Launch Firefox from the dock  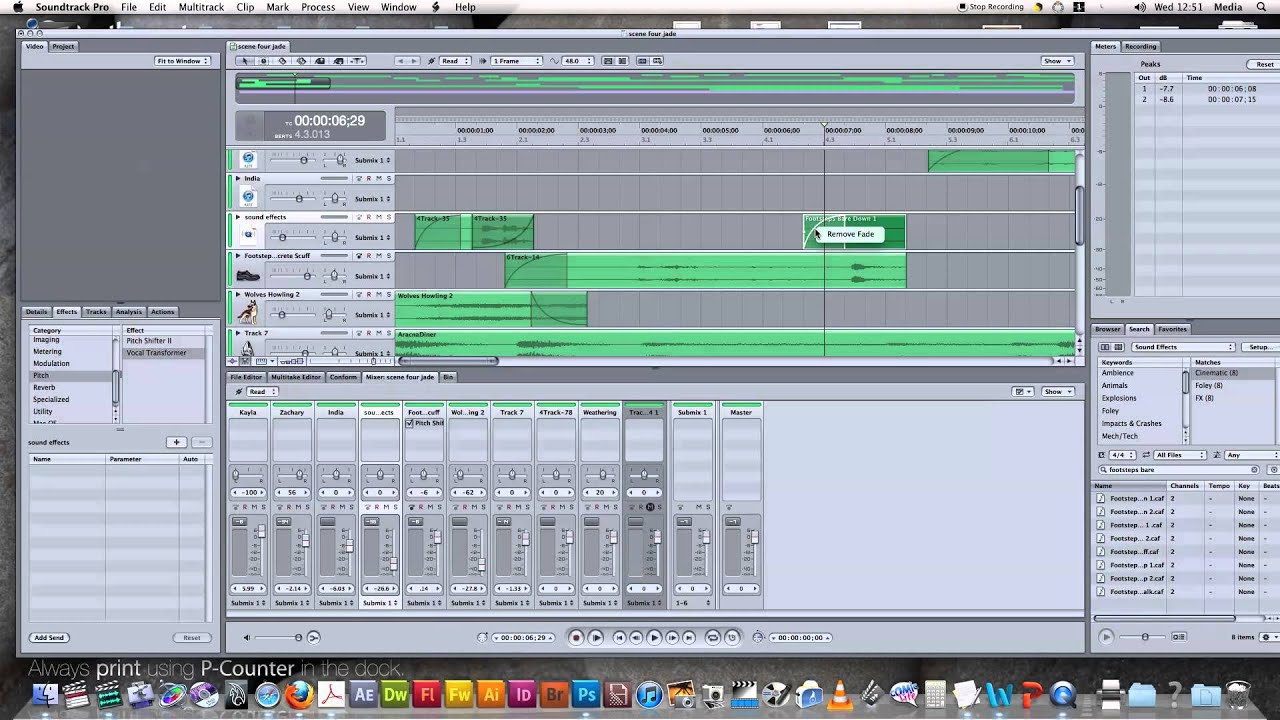pos(299,694)
